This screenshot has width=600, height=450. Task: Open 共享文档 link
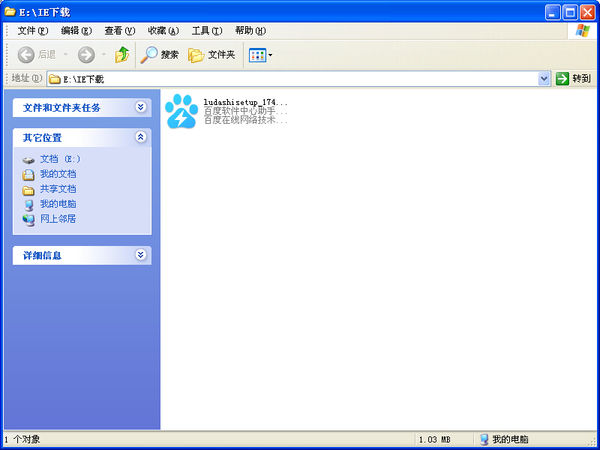[x=58, y=189]
